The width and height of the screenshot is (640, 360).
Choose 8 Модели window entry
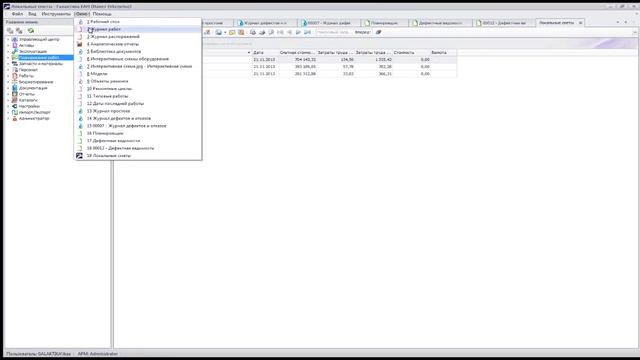(x=138, y=74)
